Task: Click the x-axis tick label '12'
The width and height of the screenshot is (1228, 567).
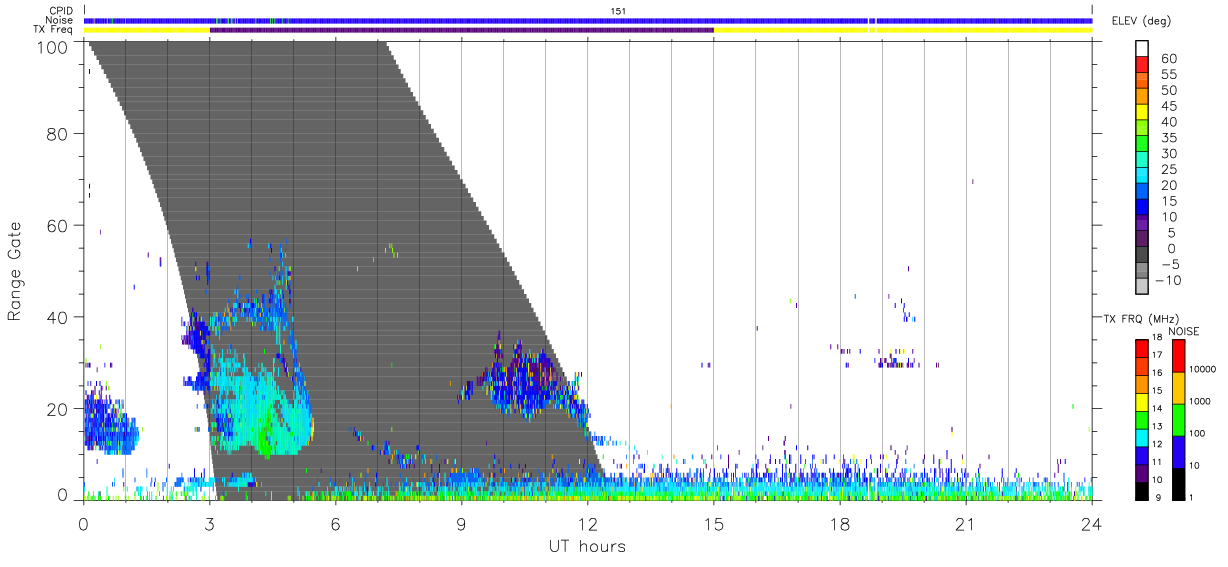Action: click(587, 523)
